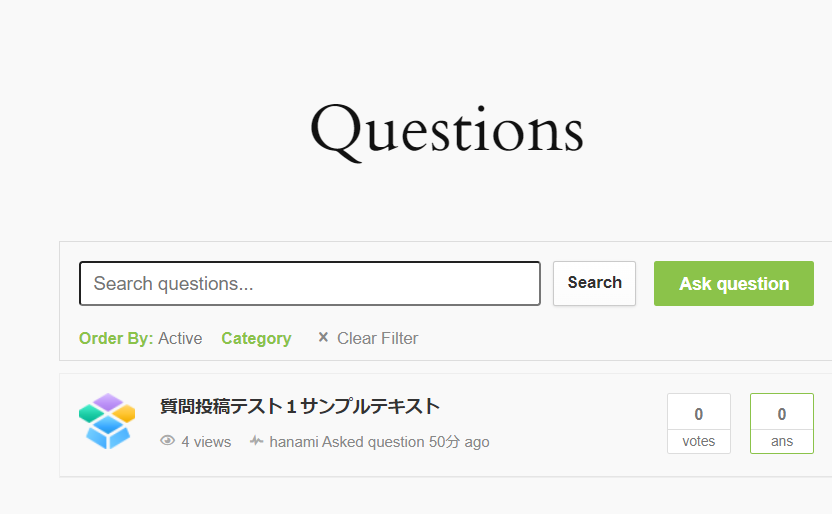Screen dimensions: 832x514
Task: Click the "ans" label in green box
Action: pyautogui.click(x=782, y=441)
